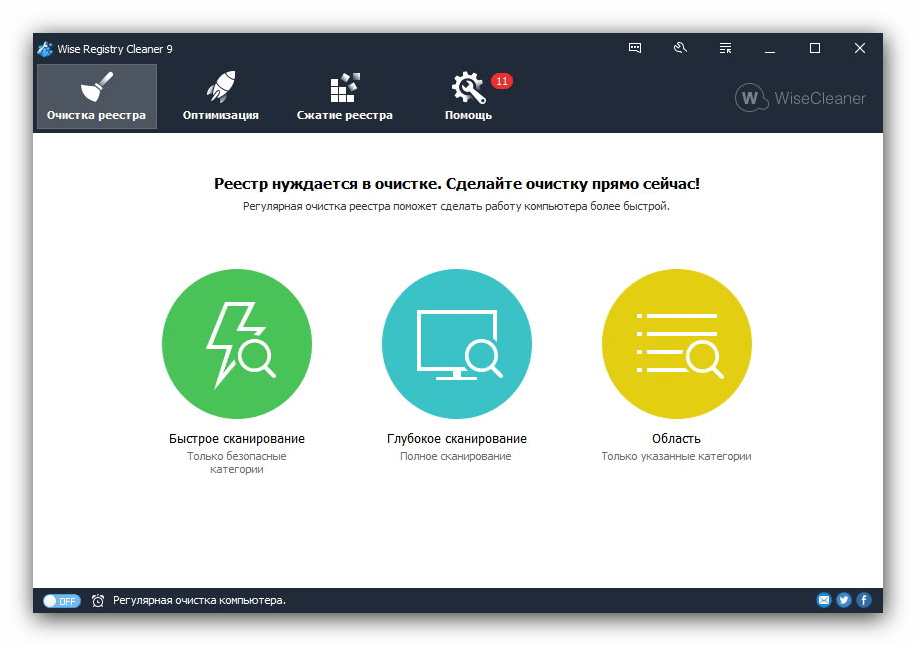
Task: Click the green Быстрое сканирование icon
Action: tap(236, 343)
